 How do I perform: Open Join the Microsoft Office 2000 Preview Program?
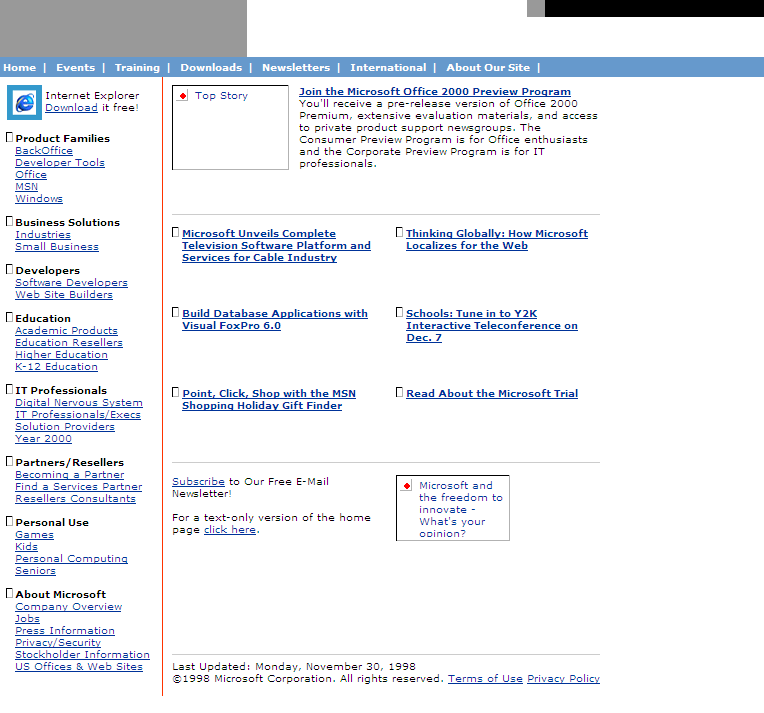(x=435, y=92)
